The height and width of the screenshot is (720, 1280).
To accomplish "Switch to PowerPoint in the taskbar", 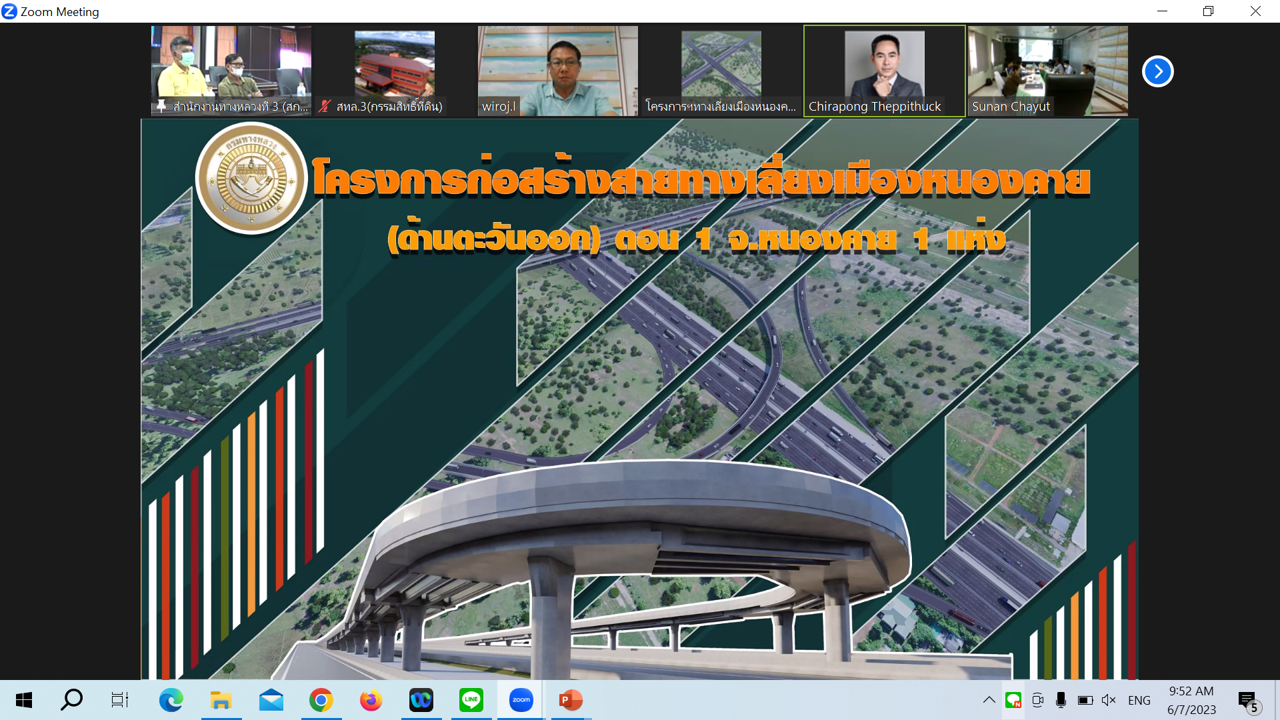I will click(571, 700).
